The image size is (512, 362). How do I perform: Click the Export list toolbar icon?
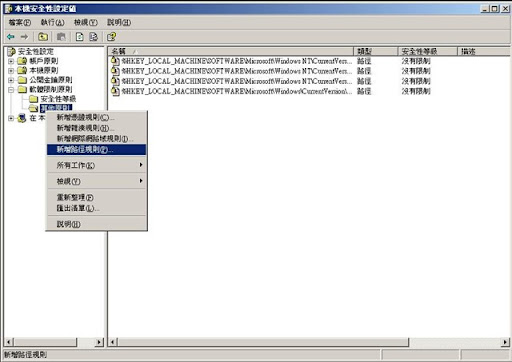point(94,37)
